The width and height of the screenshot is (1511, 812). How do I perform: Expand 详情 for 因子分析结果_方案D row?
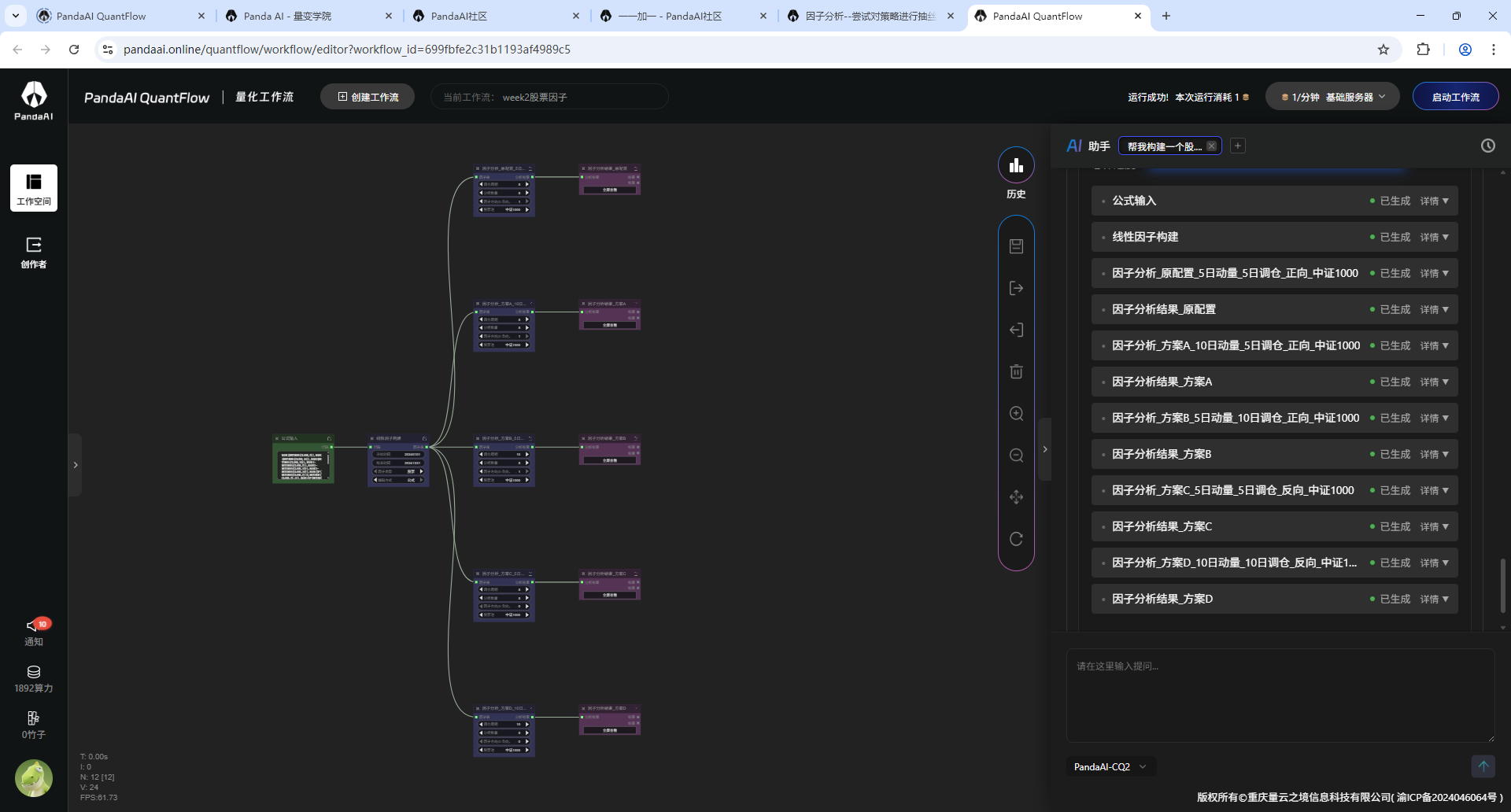pyautogui.click(x=1434, y=599)
